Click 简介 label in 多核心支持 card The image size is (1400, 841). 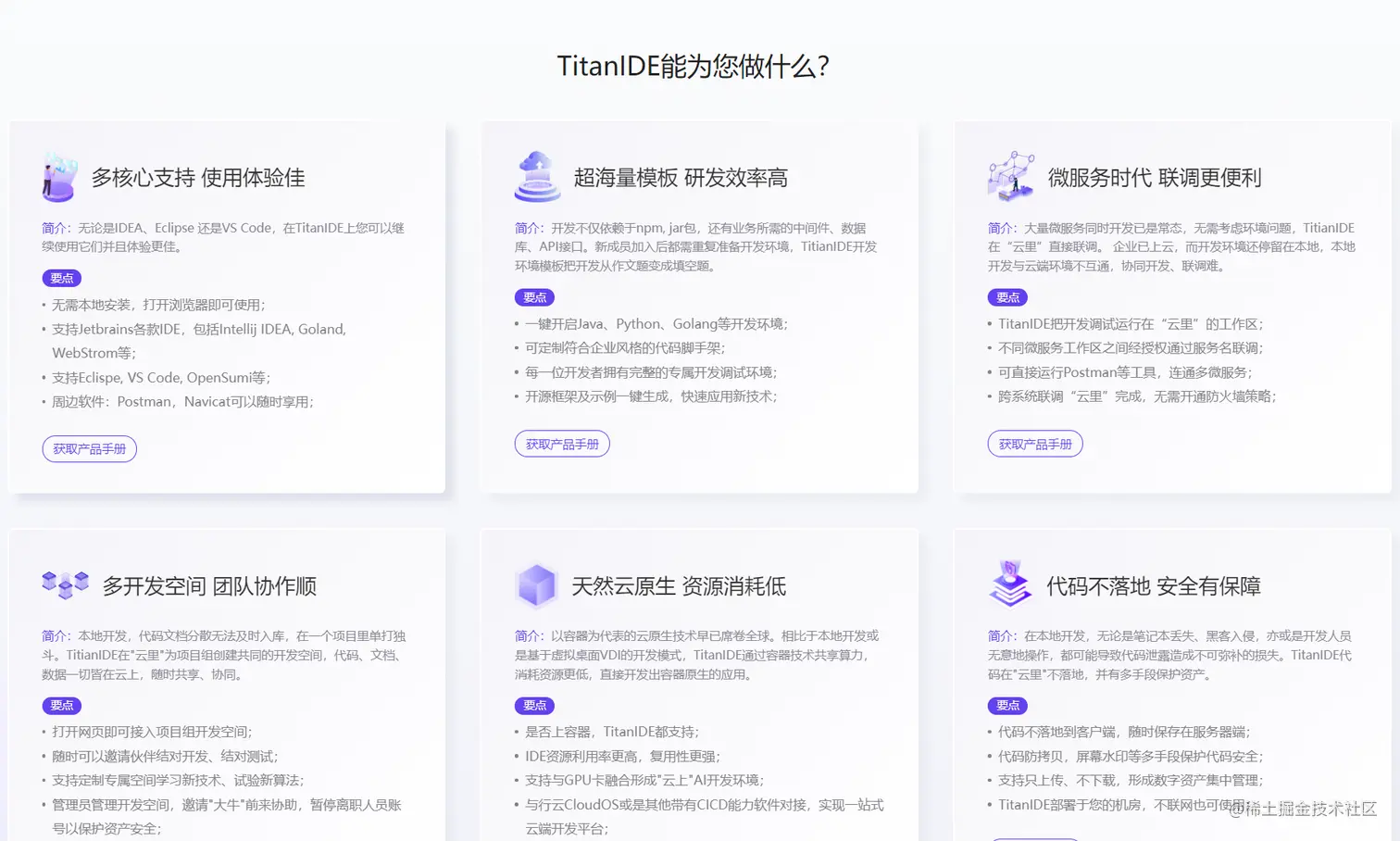click(x=56, y=228)
